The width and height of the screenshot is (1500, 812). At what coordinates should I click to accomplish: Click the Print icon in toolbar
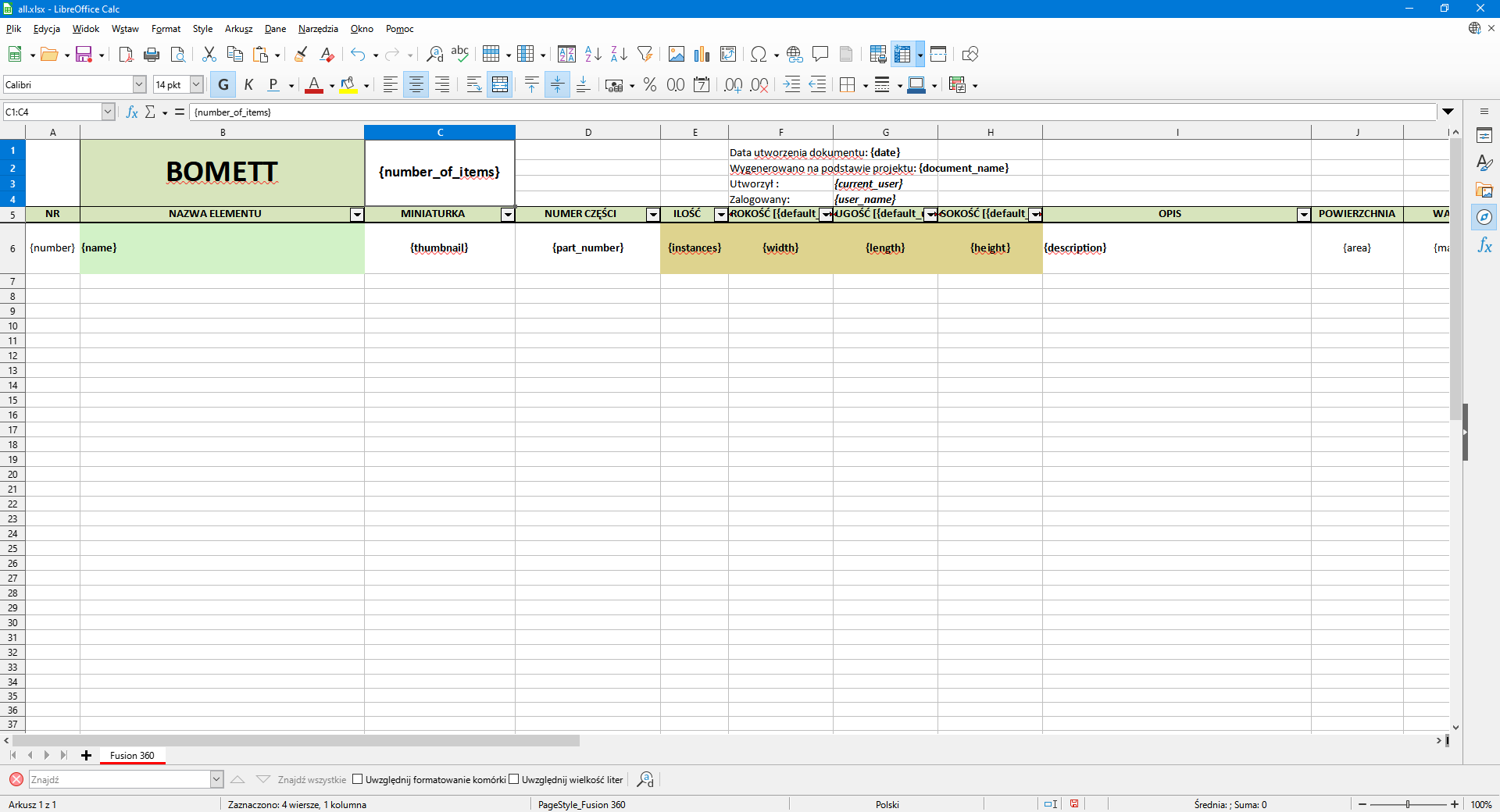(152, 54)
